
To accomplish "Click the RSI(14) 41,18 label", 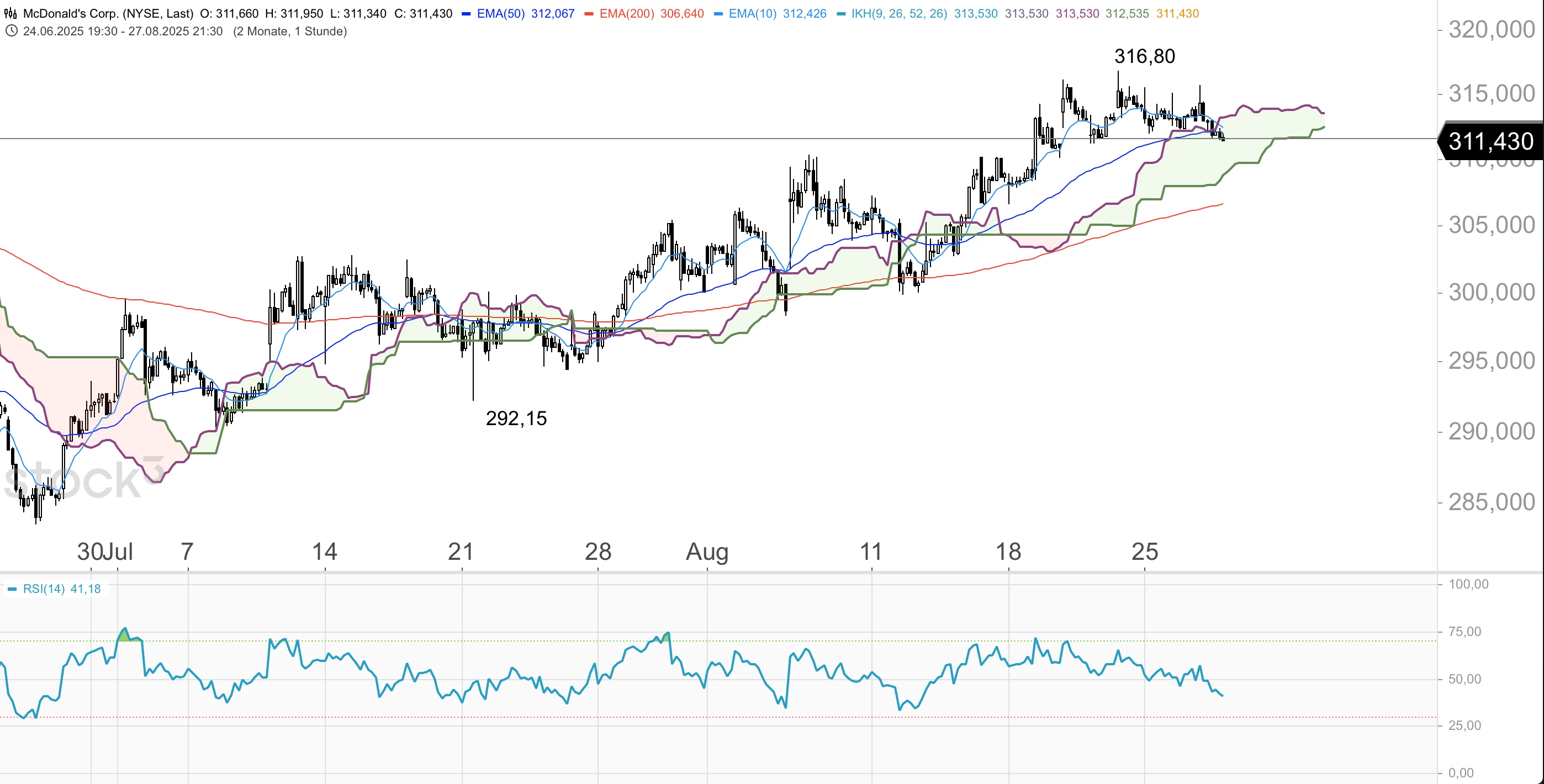I will click(62, 589).
